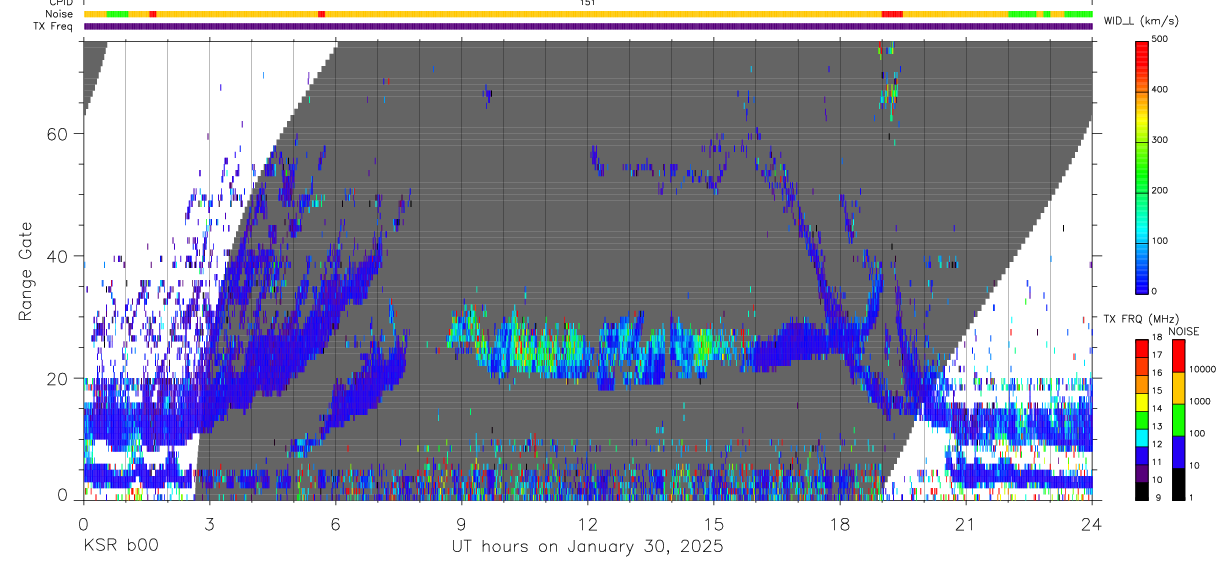Click the 13 MHz tick on TX FRQ legend
The width and height of the screenshot is (1228, 567).
point(1157,426)
